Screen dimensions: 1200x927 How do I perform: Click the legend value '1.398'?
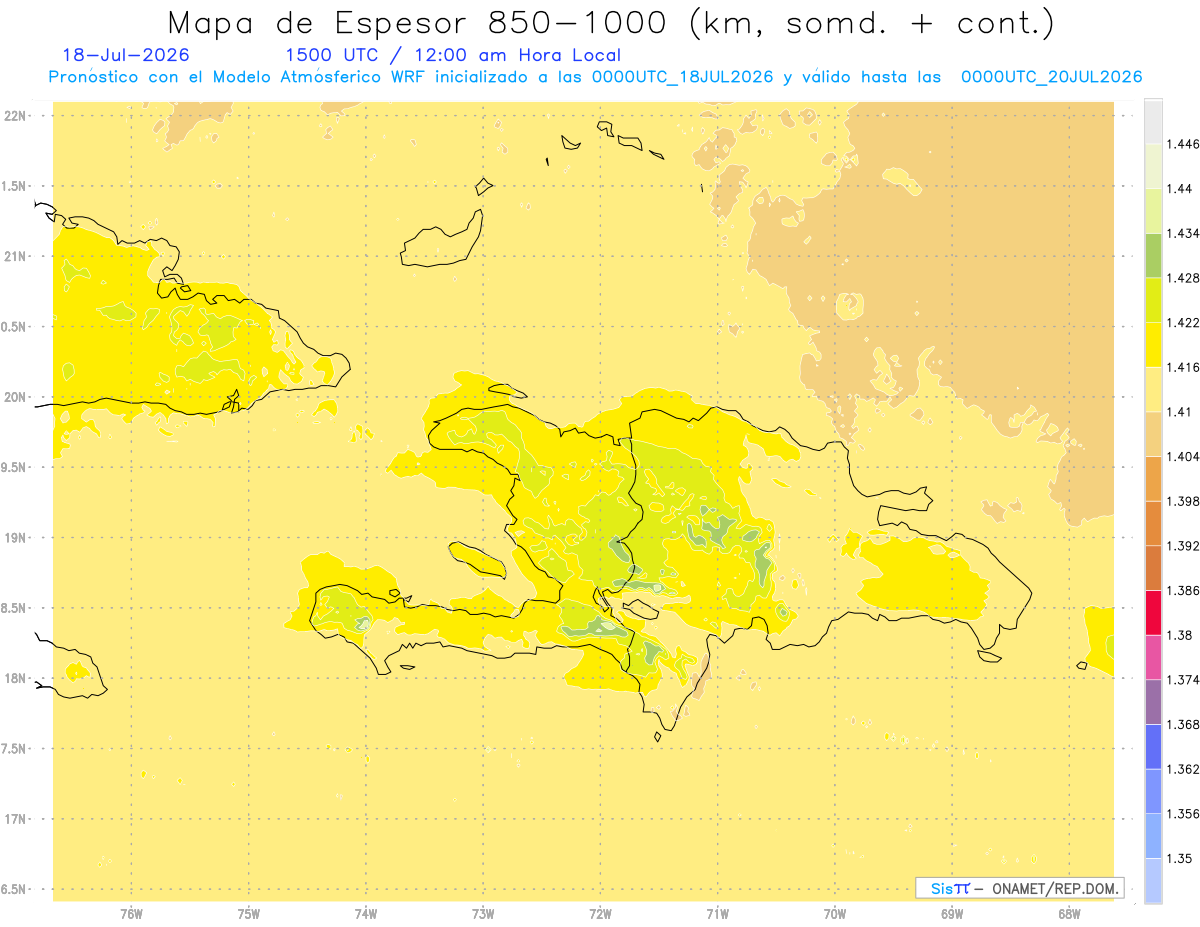1183,501
